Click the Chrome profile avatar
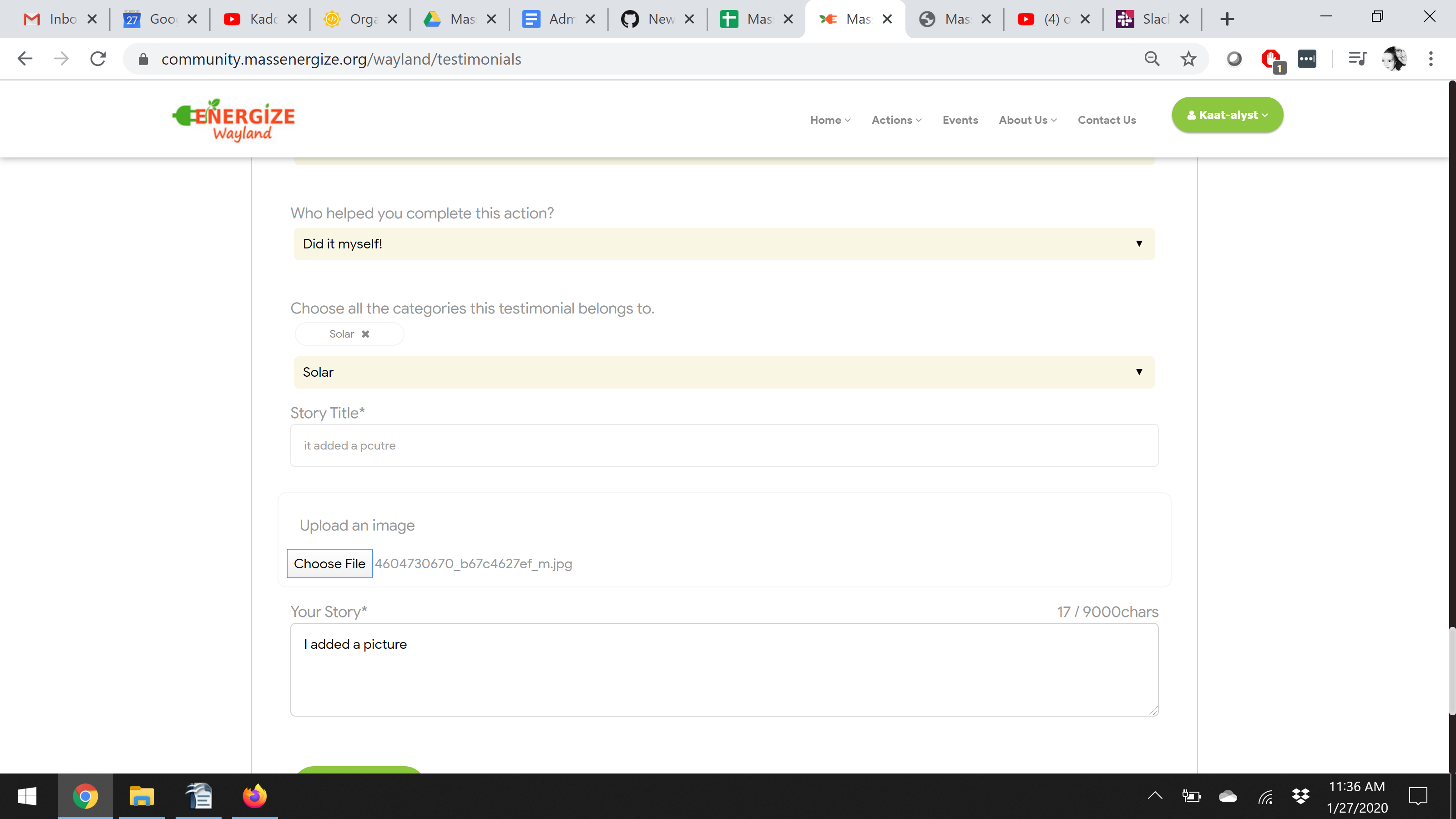Image resolution: width=1456 pixels, height=819 pixels. 1395,59
